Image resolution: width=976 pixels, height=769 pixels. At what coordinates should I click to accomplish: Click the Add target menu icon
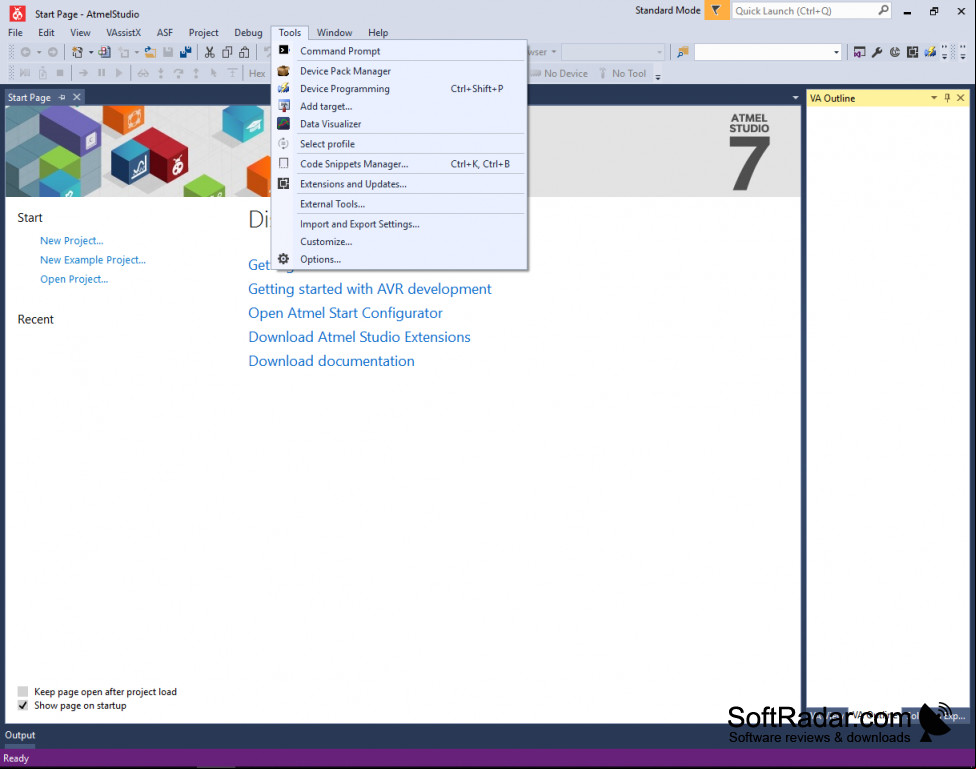point(284,106)
